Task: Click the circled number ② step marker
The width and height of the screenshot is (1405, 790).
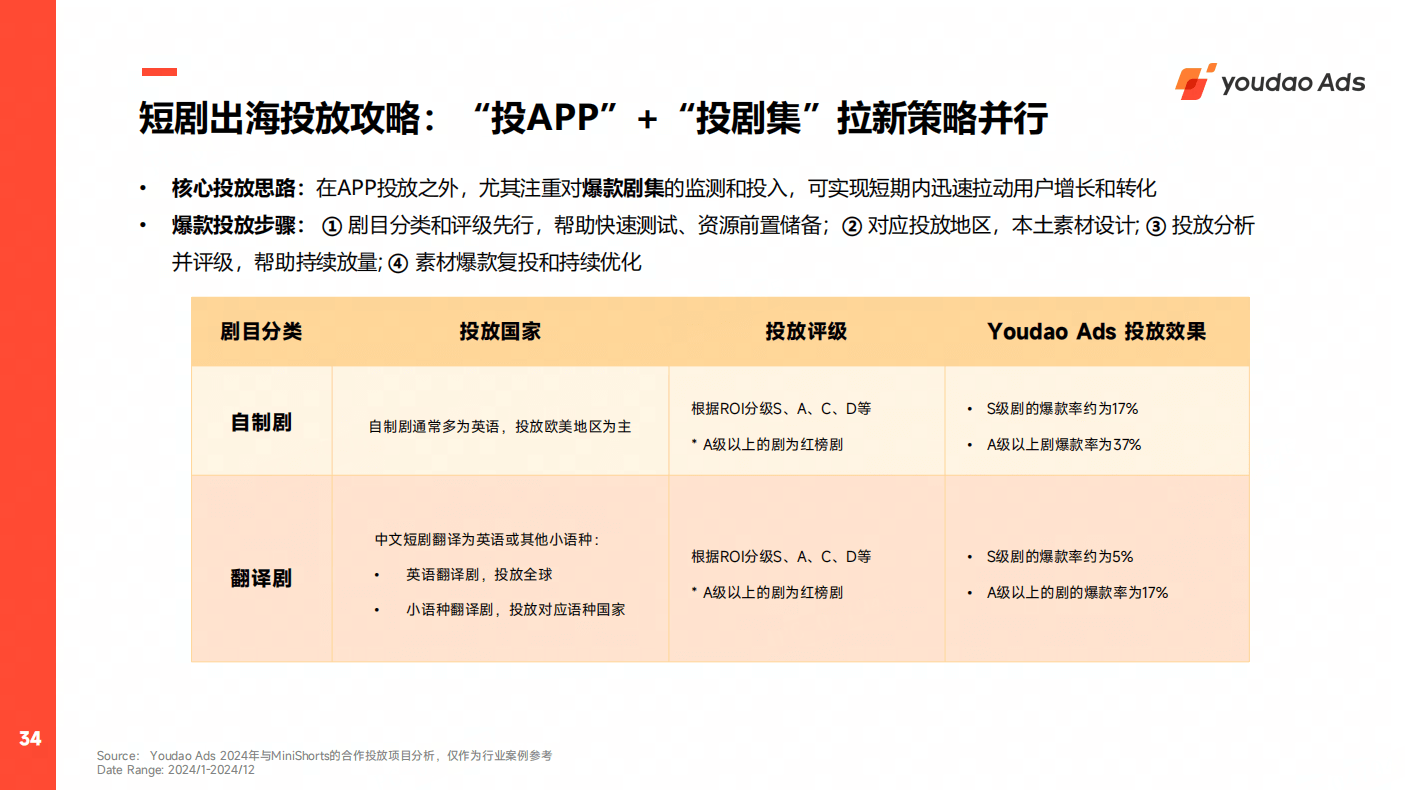Action: pos(851,227)
